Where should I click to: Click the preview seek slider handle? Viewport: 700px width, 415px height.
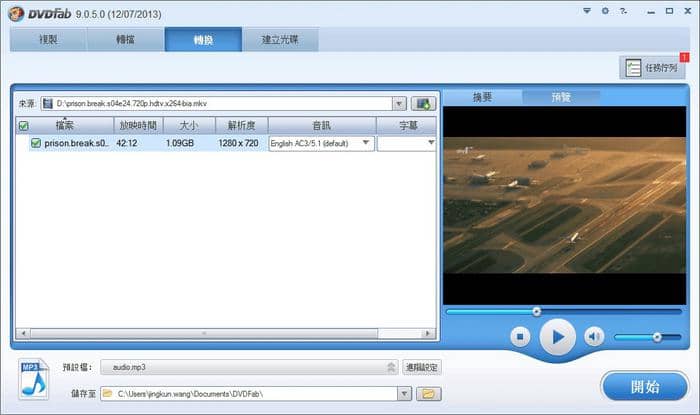pos(537,311)
